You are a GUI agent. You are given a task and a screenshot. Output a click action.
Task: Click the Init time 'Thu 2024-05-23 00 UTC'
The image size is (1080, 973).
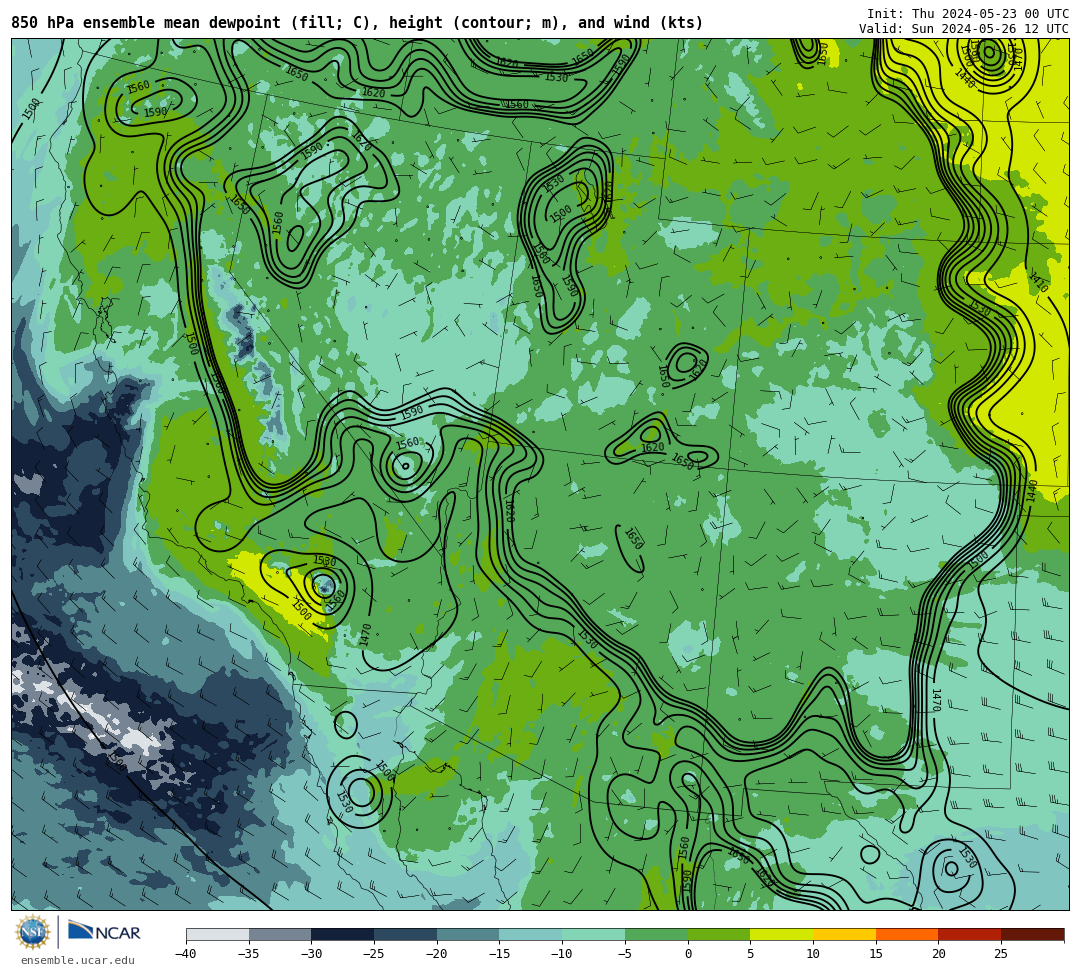990,14
